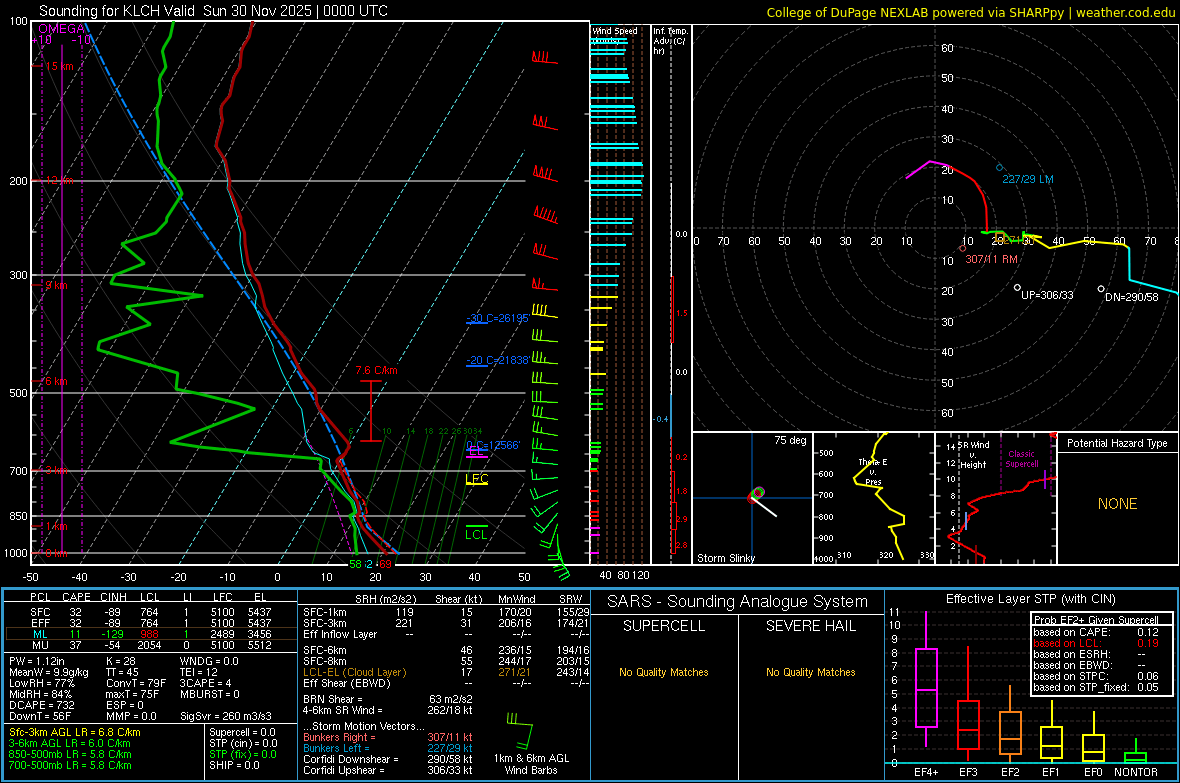
Task: Click the '15 km' height marker
Action: (59, 66)
